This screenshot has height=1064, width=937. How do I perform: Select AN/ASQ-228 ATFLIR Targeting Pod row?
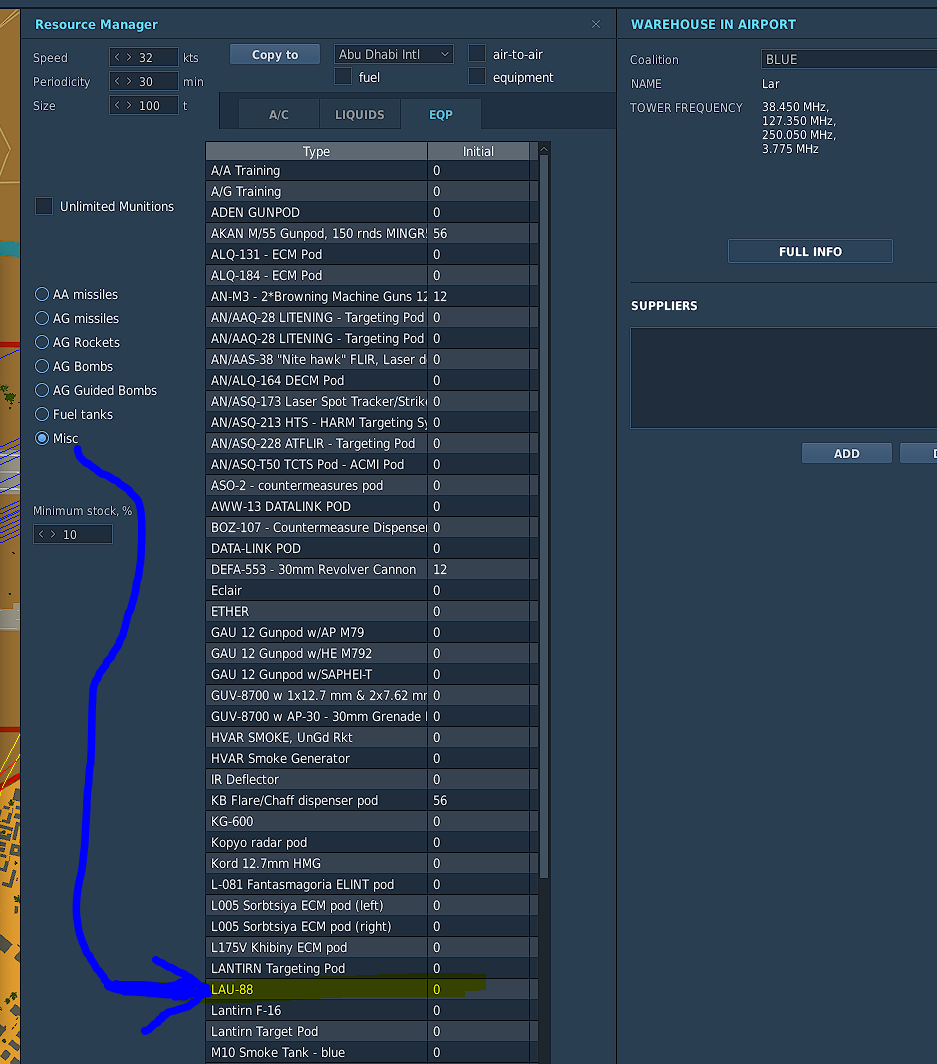pos(372,443)
